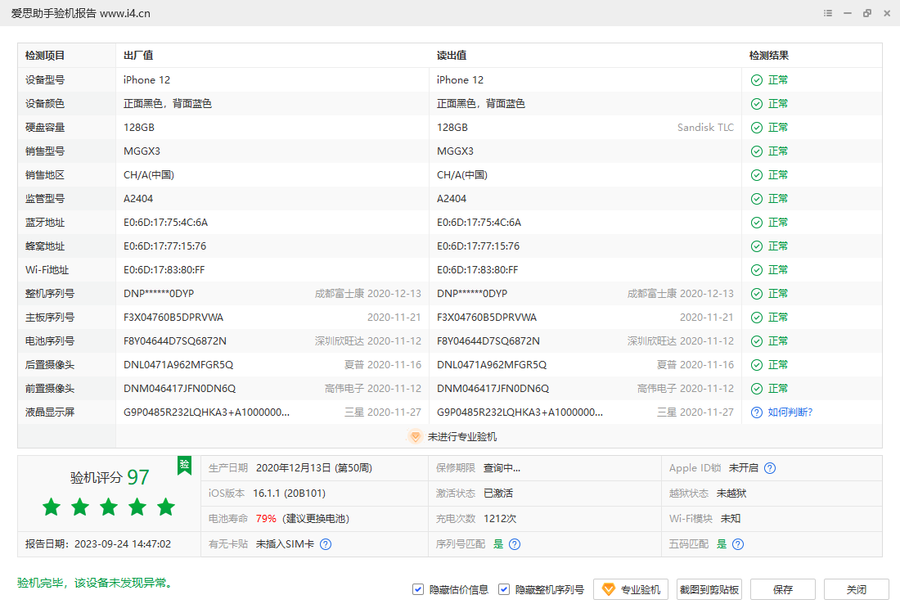Click the title 爱思助手验机报告 www.i4.cn
Screen dimensions: 900x613
click(x=80, y=13)
